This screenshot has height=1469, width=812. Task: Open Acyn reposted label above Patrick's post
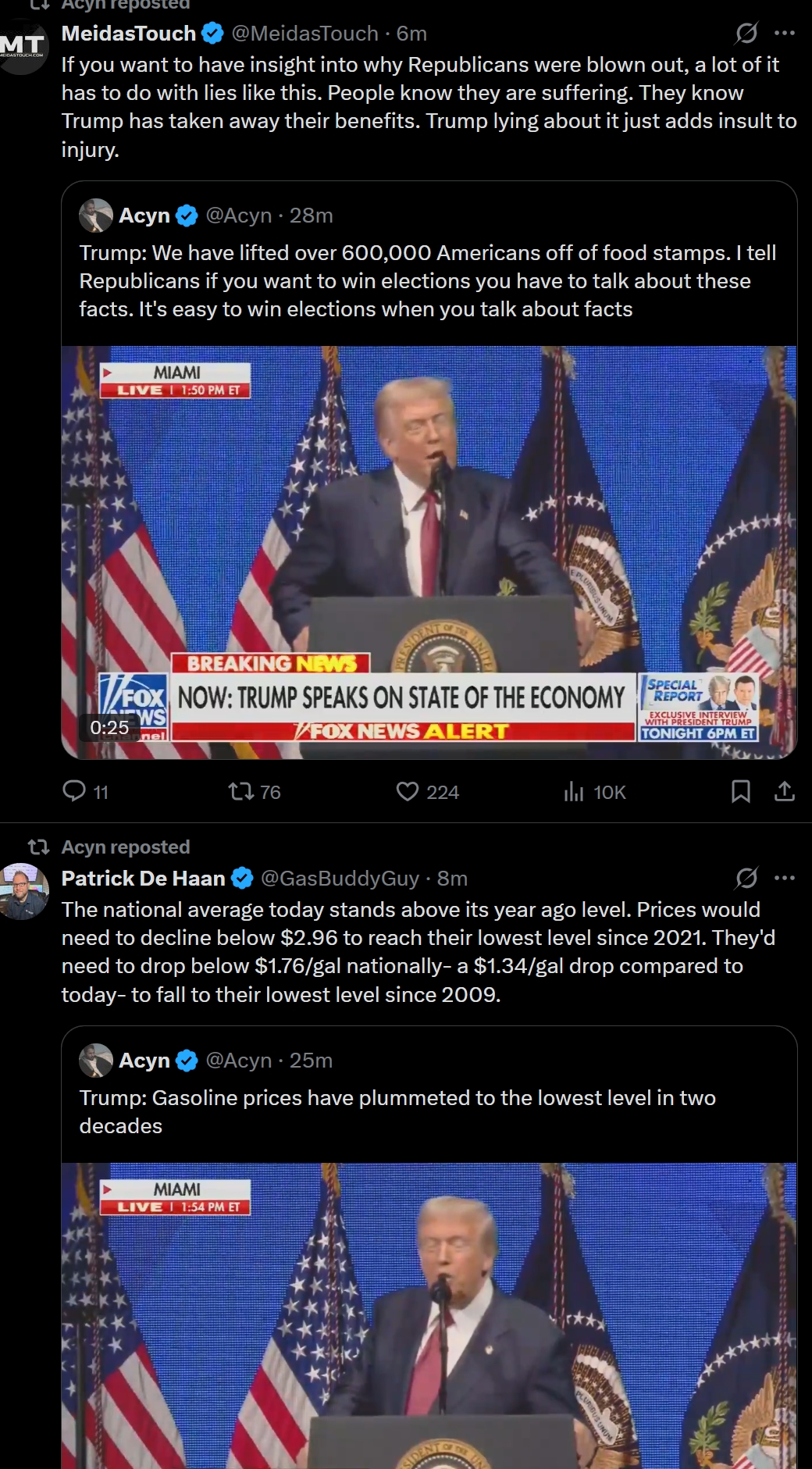[x=126, y=847]
